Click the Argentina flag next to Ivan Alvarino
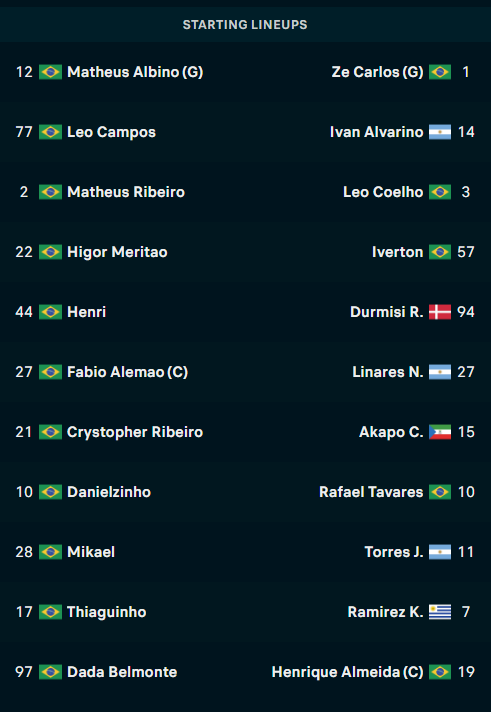The height and width of the screenshot is (712, 491). [x=440, y=132]
